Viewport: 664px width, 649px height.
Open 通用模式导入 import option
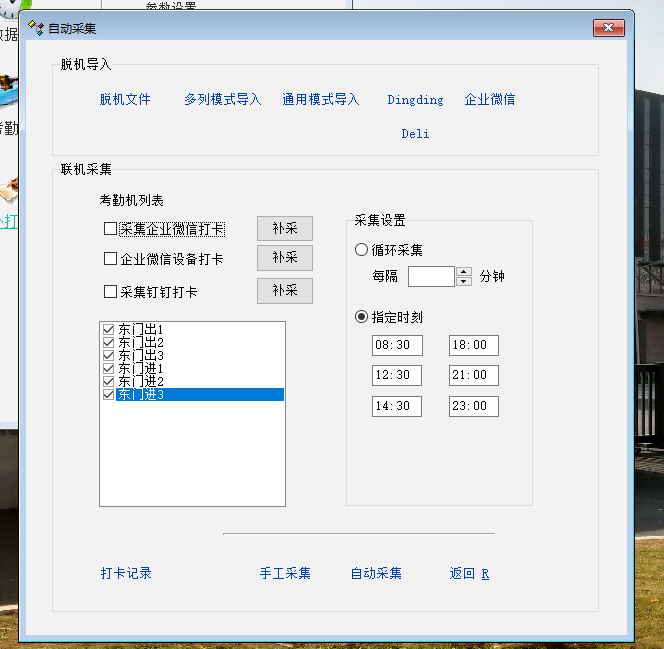[320, 100]
